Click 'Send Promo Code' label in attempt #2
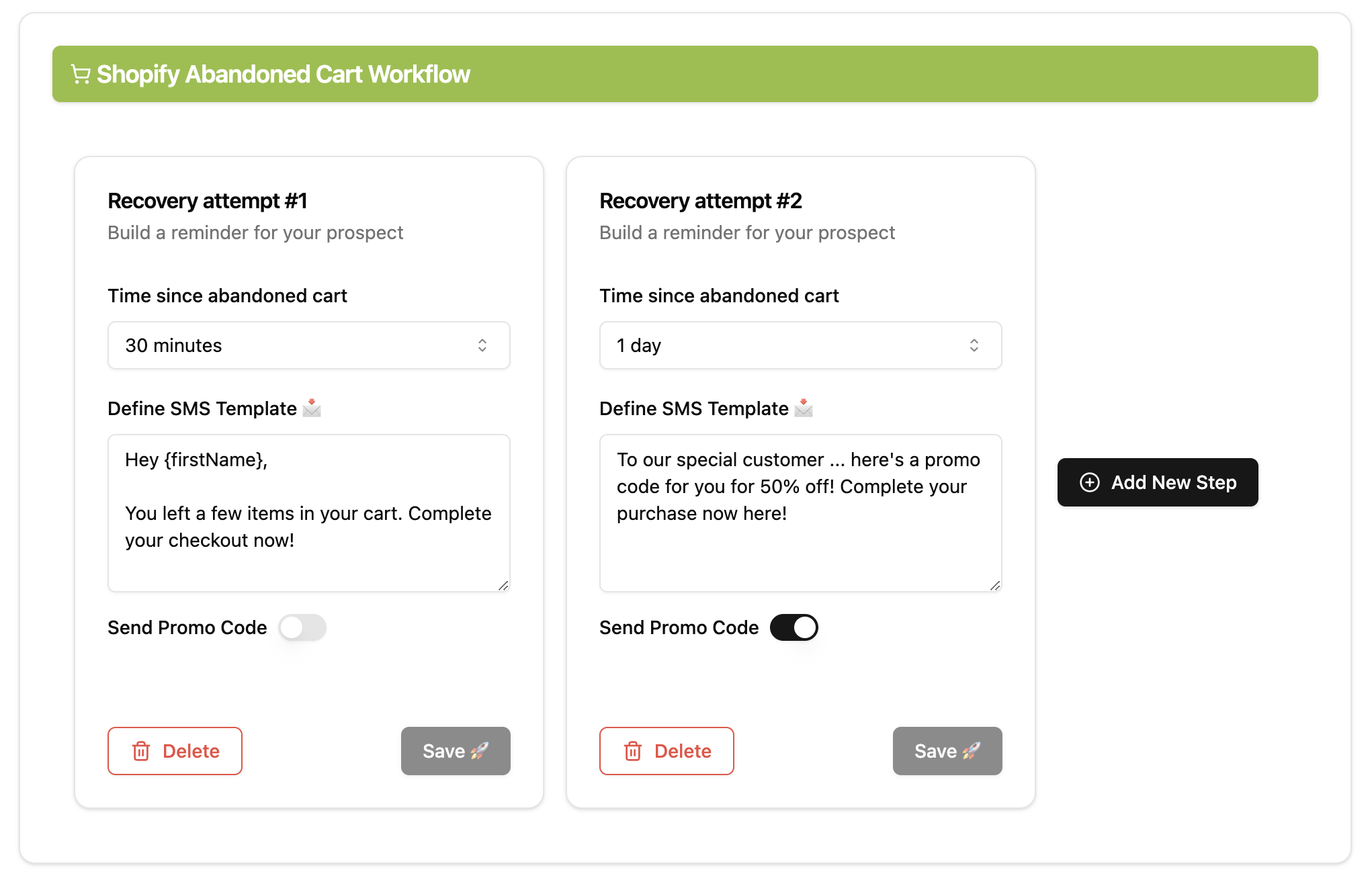The width and height of the screenshot is (1372, 884). coord(679,627)
